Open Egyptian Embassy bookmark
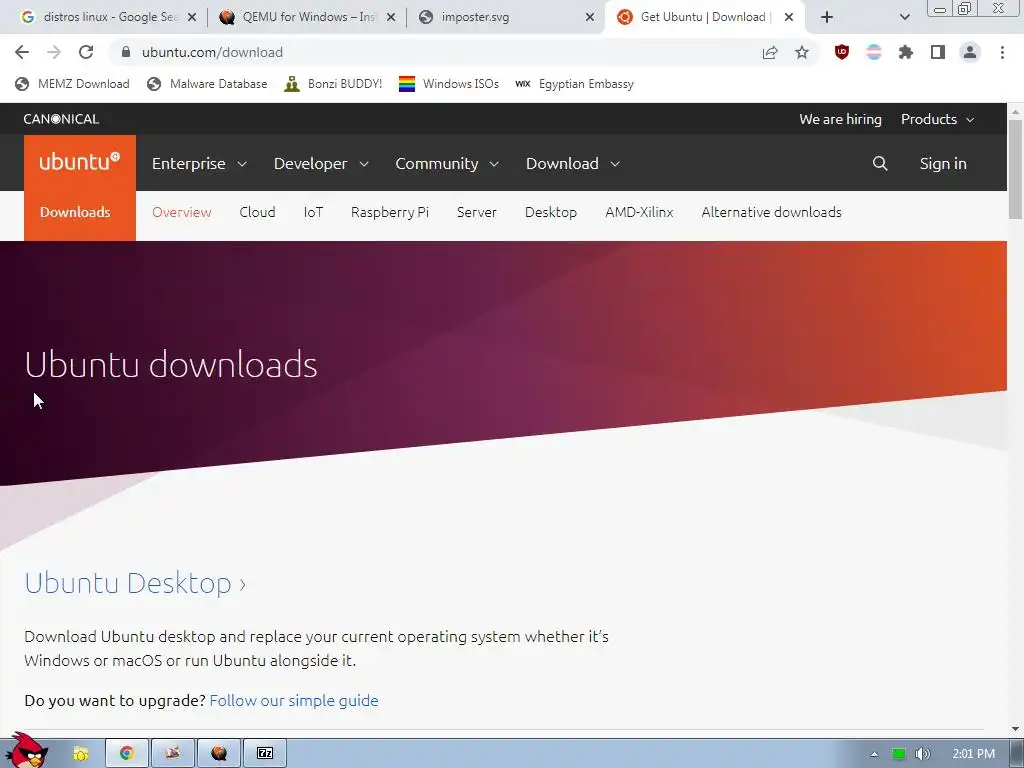Viewport: 1024px width, 768px height. 574,84
